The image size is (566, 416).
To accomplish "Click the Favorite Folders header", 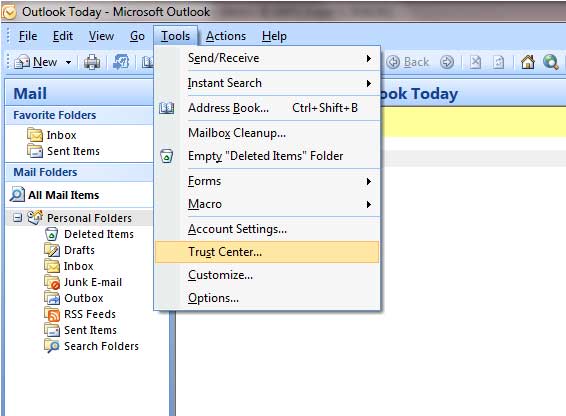I will coord(79,115).
